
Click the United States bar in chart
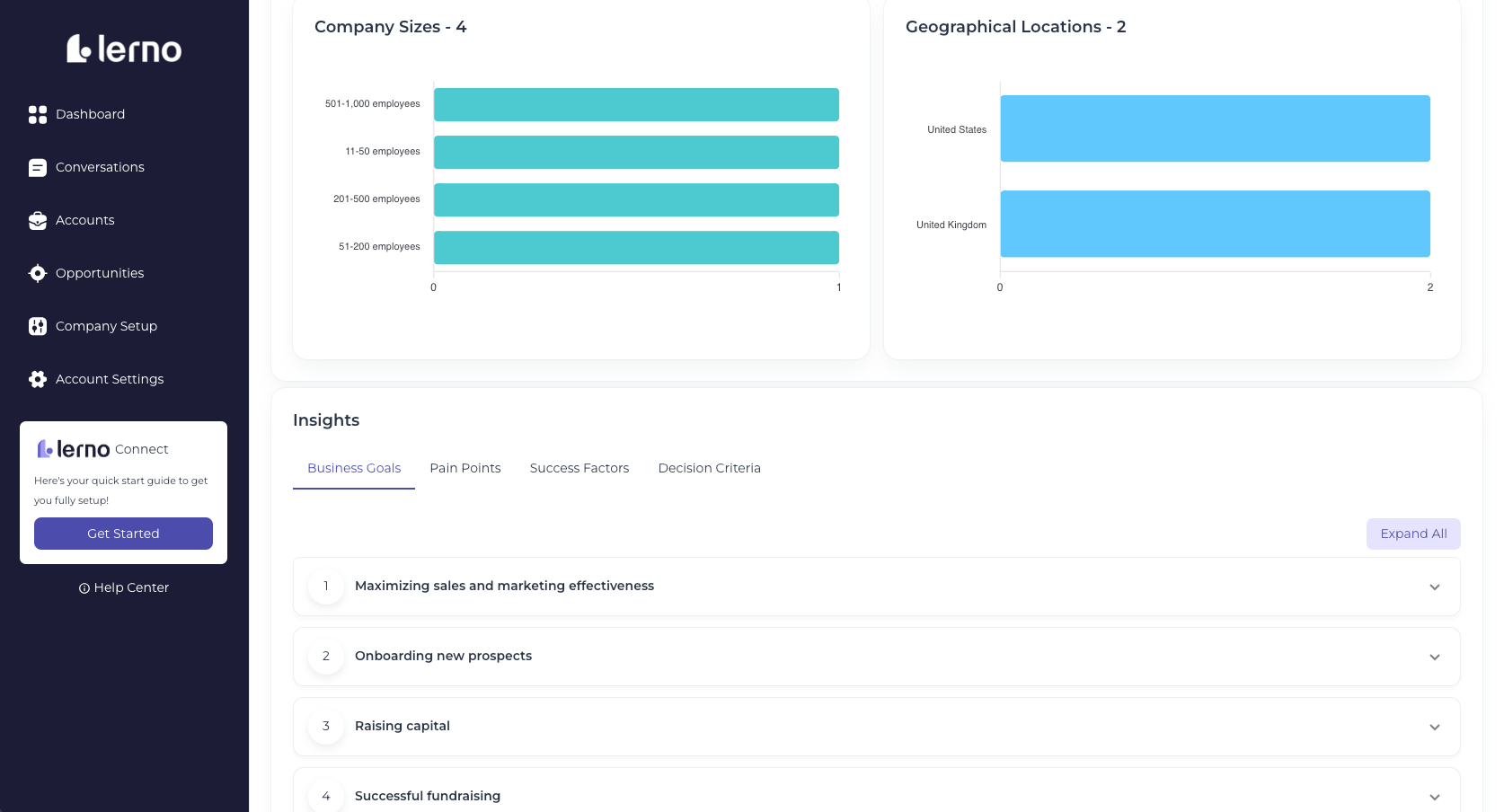point(1215,128)
